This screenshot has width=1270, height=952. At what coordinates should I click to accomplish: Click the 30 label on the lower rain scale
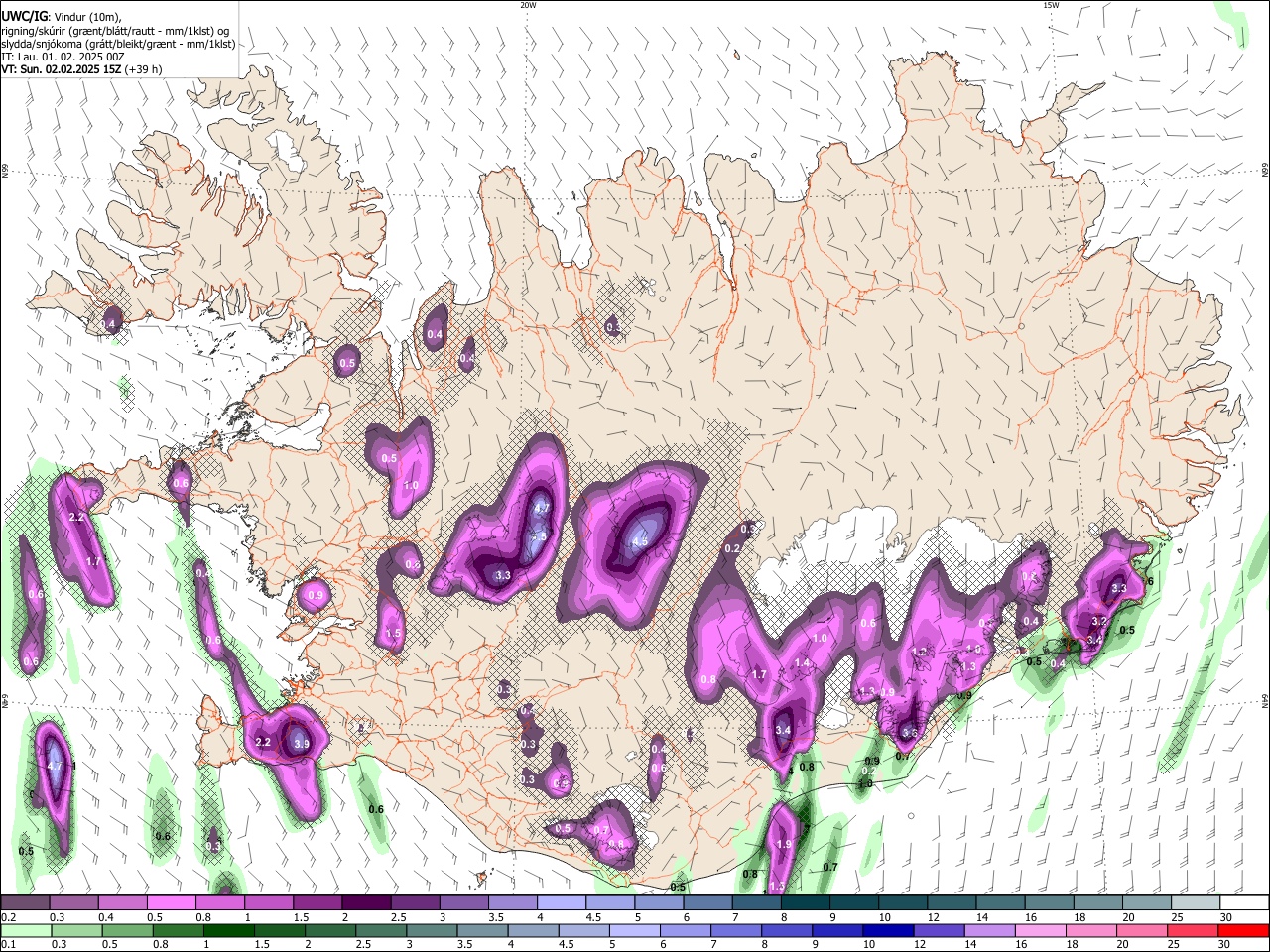[1226, 944]
